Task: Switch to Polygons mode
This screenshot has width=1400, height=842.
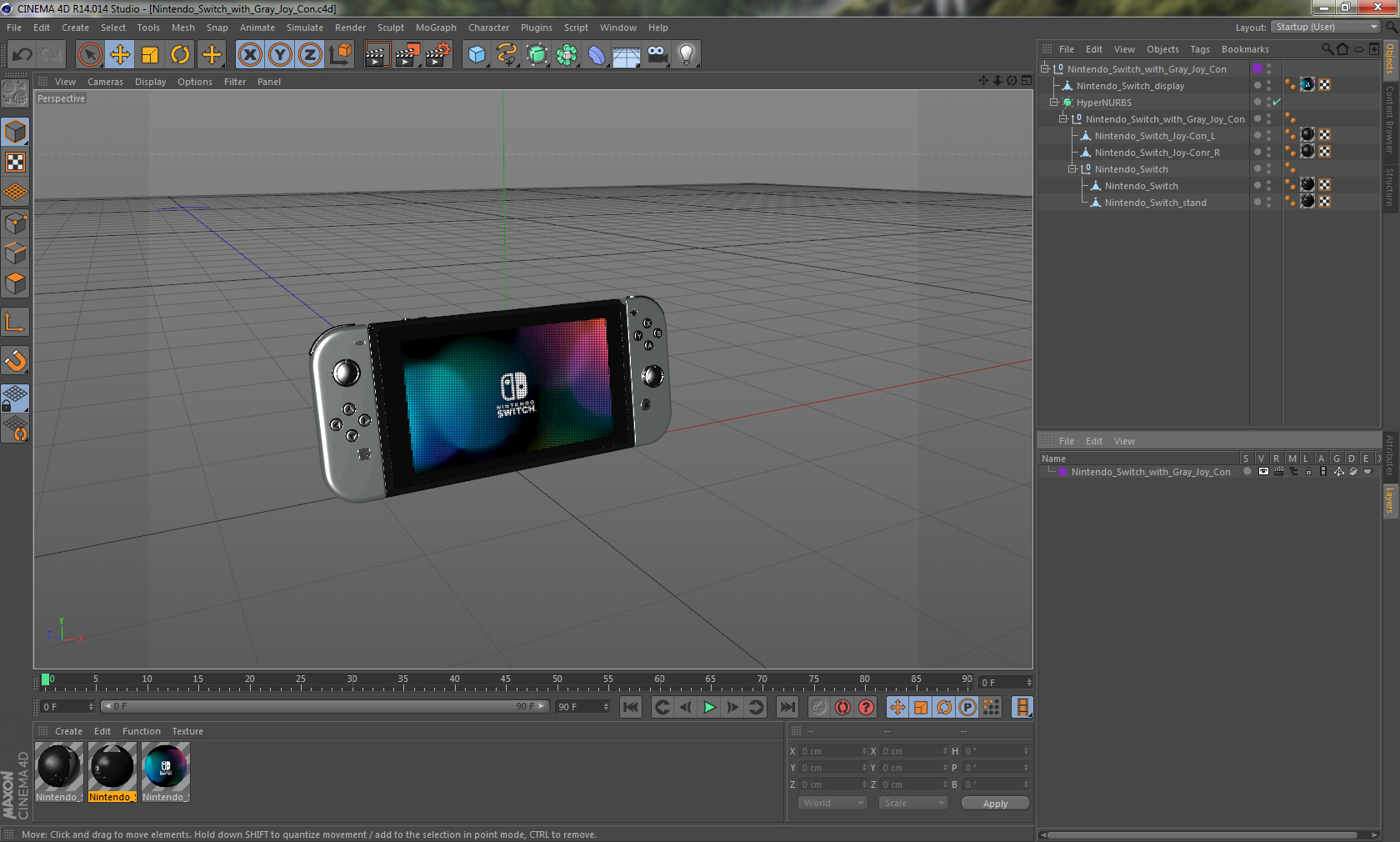Action: [x=15, y=283]
